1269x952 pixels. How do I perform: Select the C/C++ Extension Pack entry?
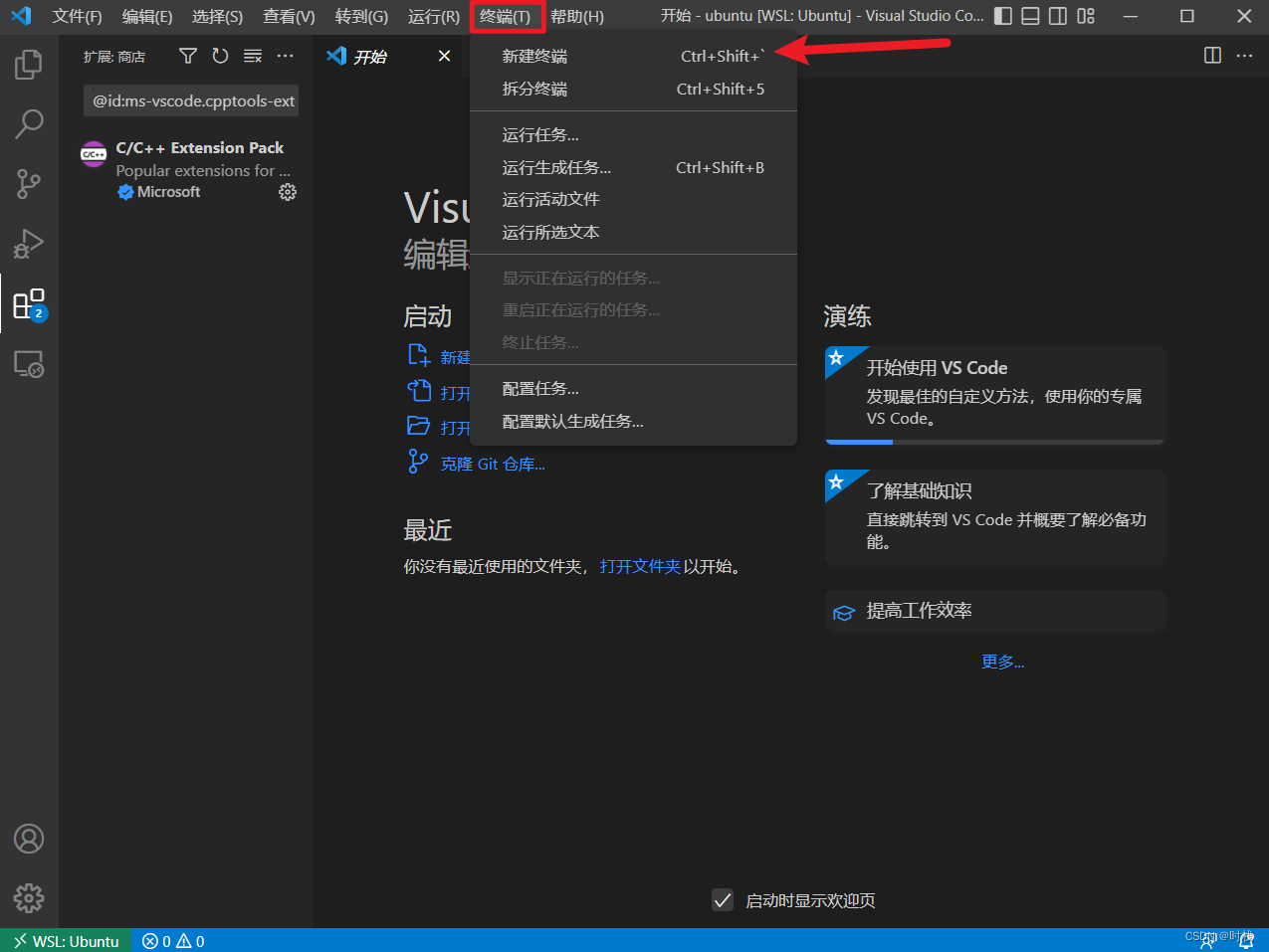tap(187, 169)
